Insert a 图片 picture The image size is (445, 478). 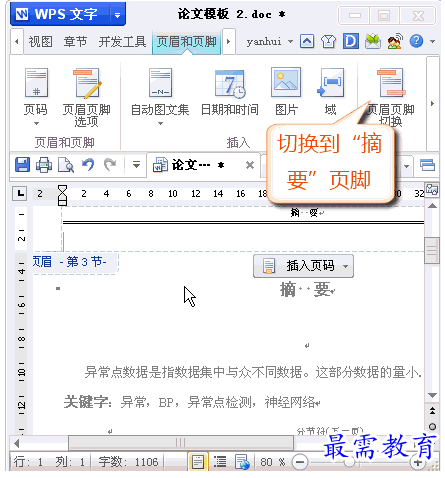(286, 92)
